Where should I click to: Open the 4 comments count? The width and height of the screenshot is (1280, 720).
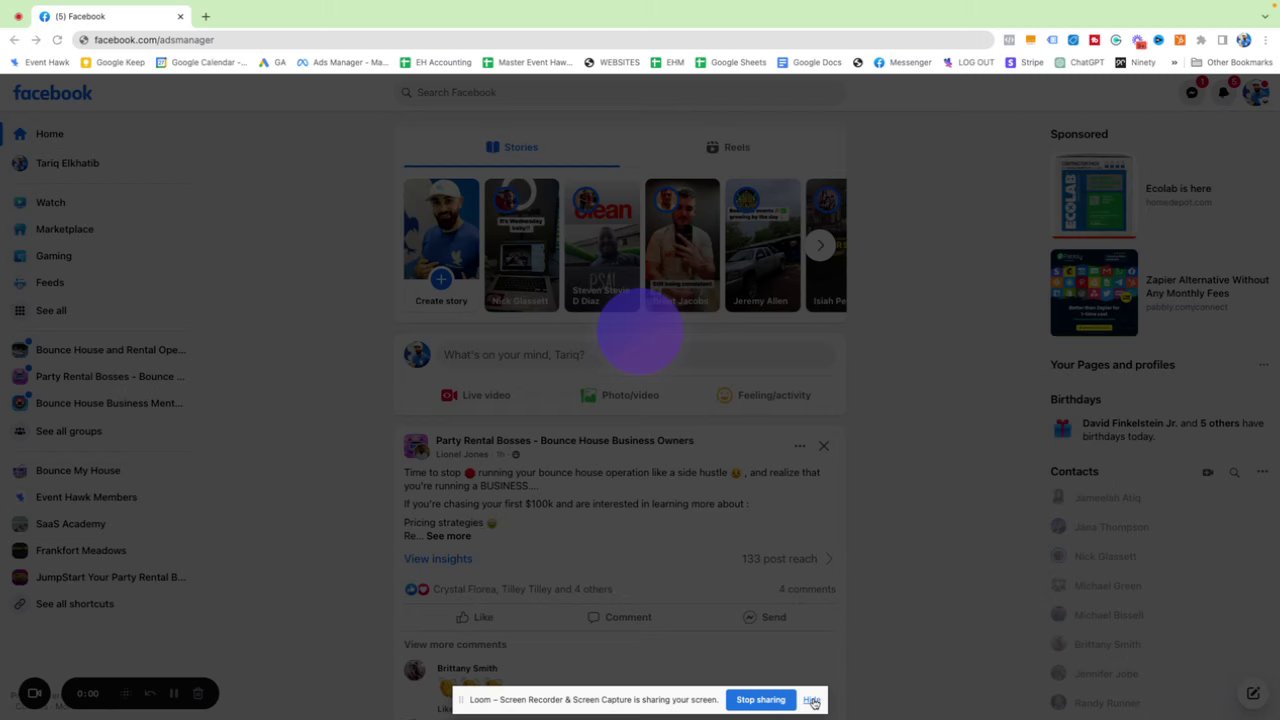tap(807, 589)
